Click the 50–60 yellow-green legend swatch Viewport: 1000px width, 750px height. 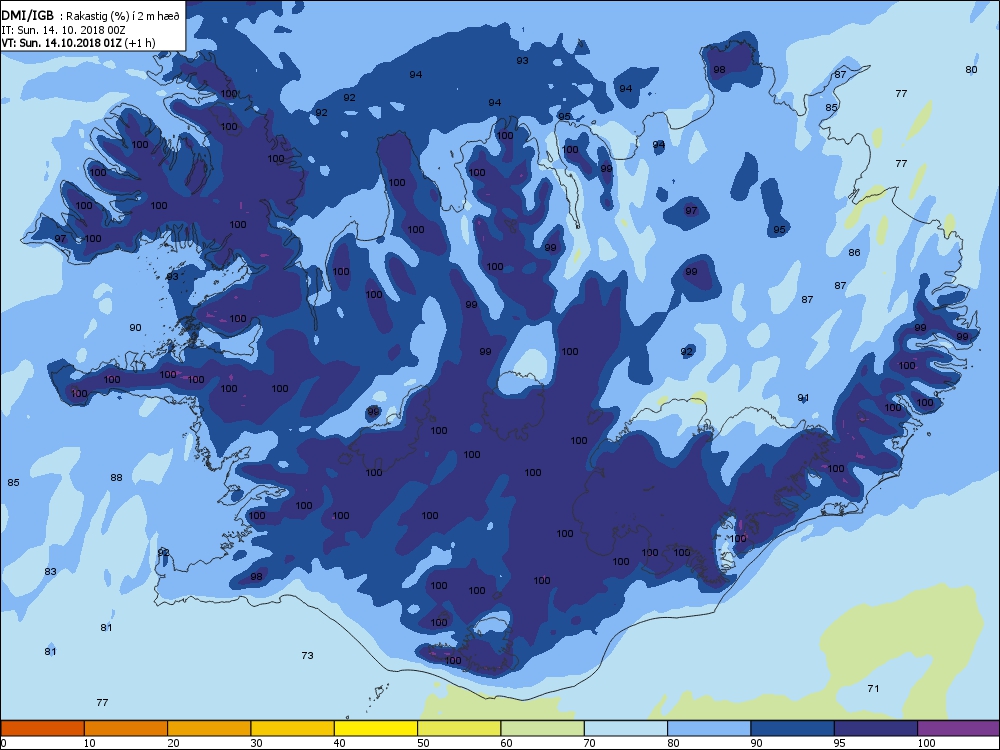pos(459,728)
